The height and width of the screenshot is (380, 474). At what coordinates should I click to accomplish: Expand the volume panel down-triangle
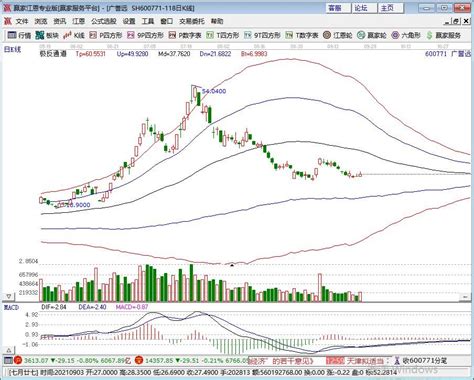pyautogui.click(x=9, y=296)
